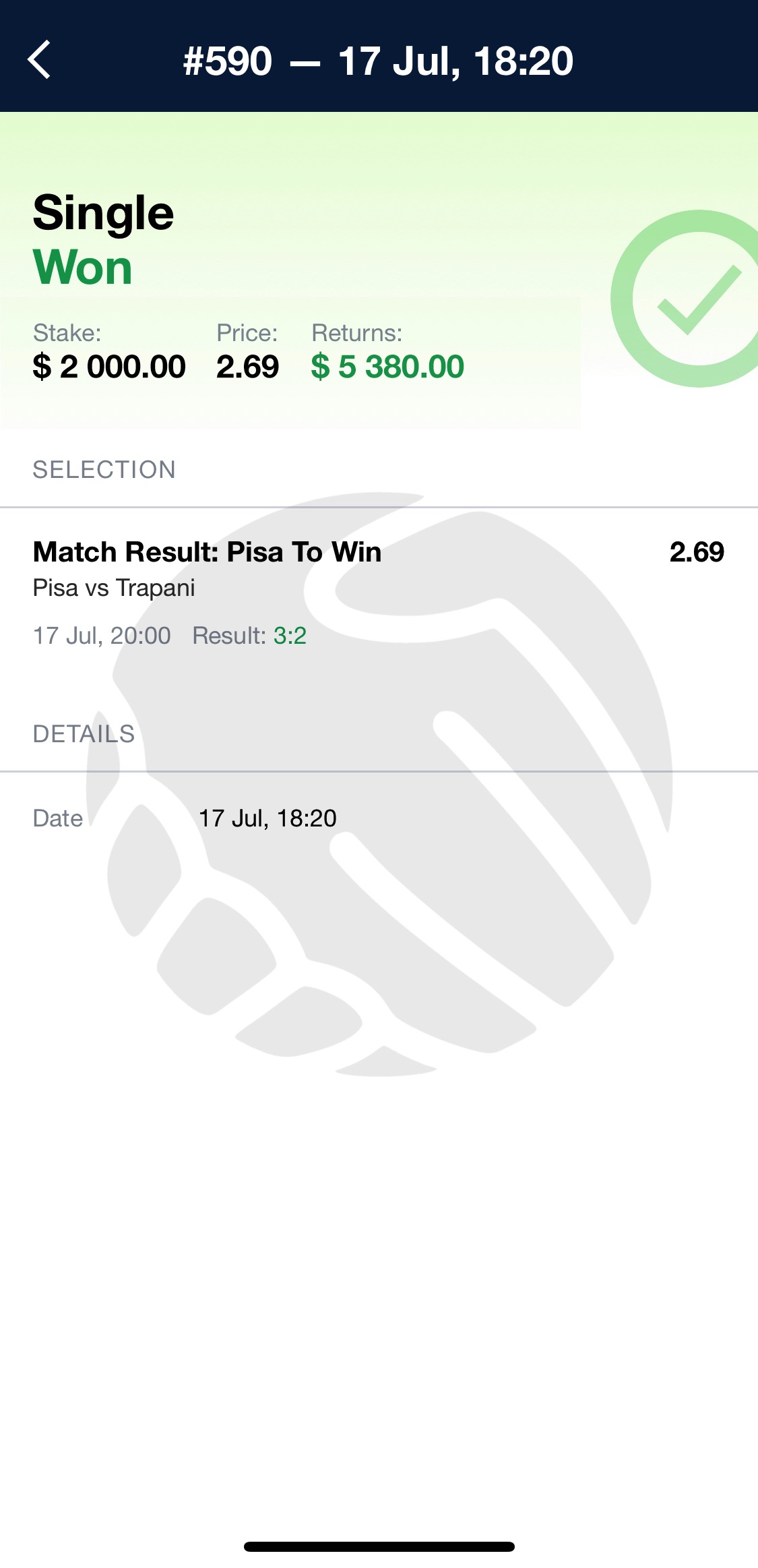Open the DETAILS section header
The image size is (758, 1568).
[84, 734]
